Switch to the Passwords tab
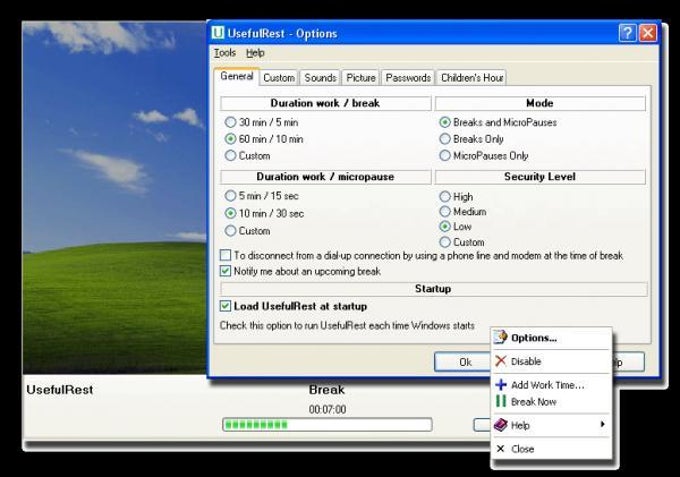Image resolution: width=680 pixels, height=477 pixels. 408,78
